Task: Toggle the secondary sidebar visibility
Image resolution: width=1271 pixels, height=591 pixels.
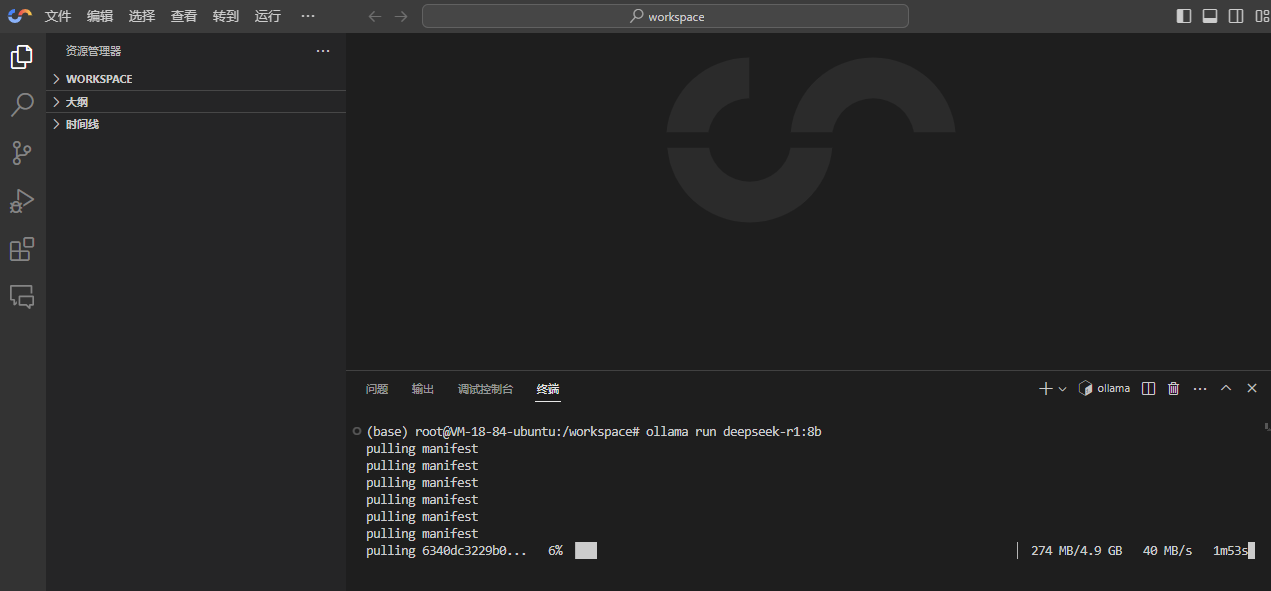Action: coord(1236,16)
